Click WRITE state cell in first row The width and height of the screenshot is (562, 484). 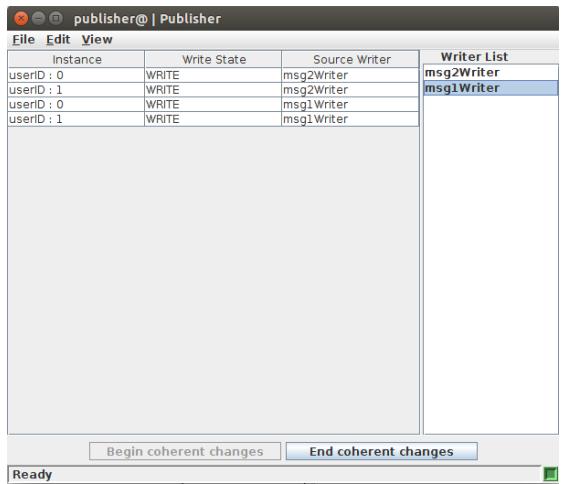[x=213, y=75]
